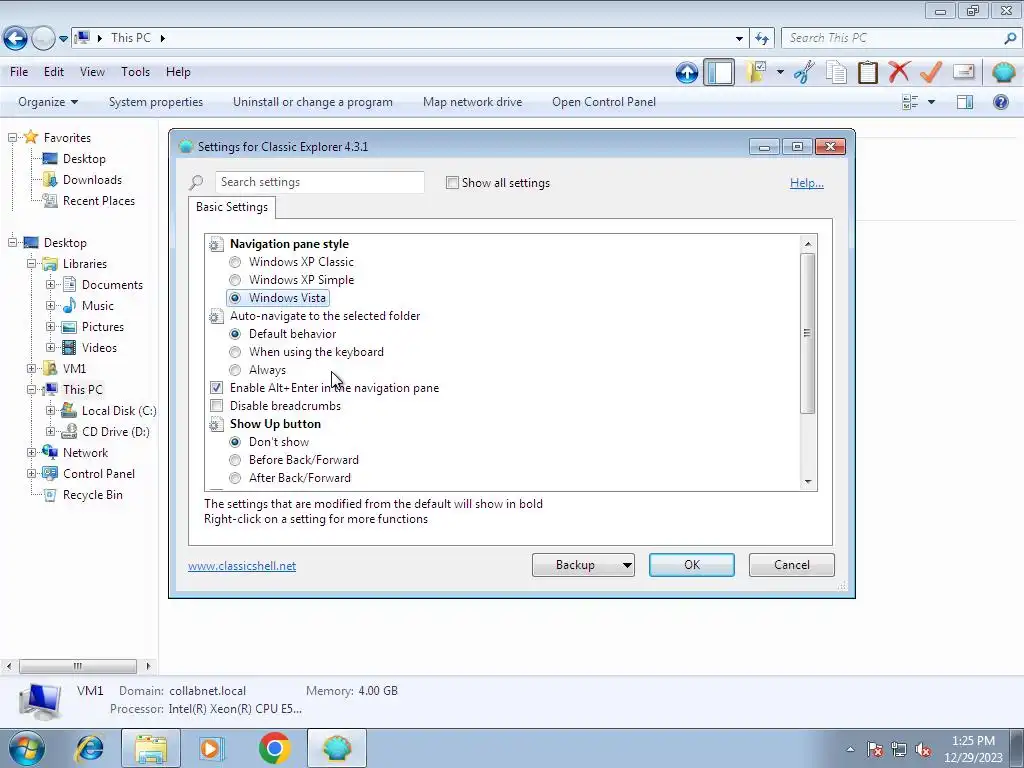
Task: Open Google Chrome from taskbar
Action: (x=274, y=748)
